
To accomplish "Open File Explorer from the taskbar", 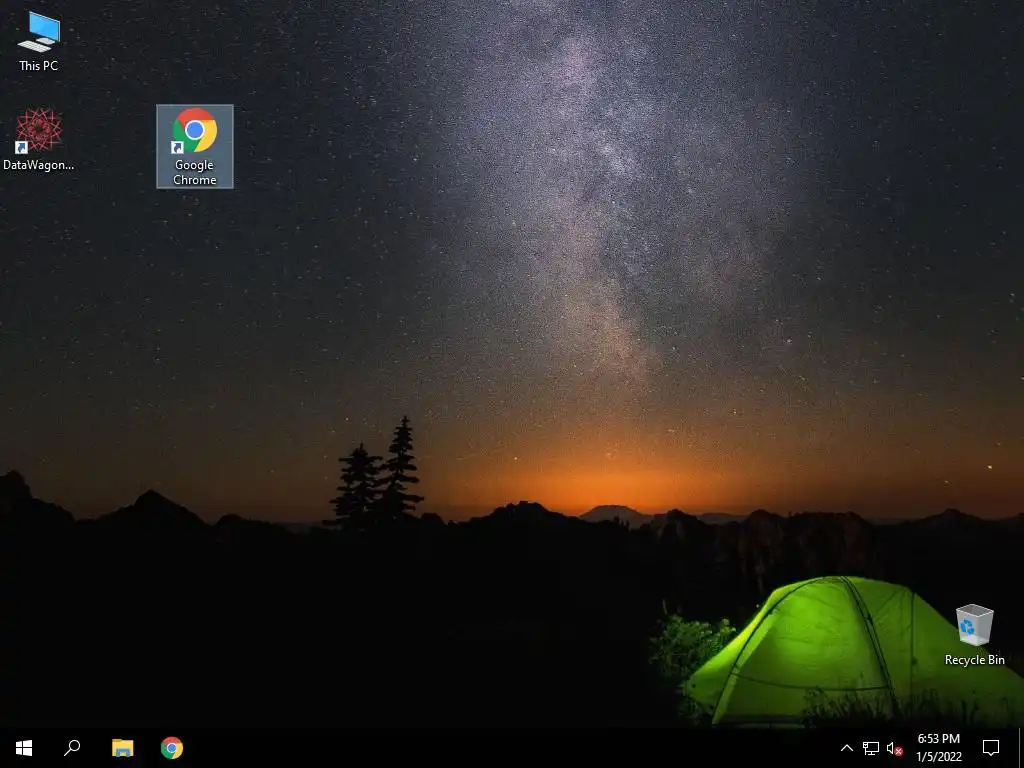I will 122,748.
